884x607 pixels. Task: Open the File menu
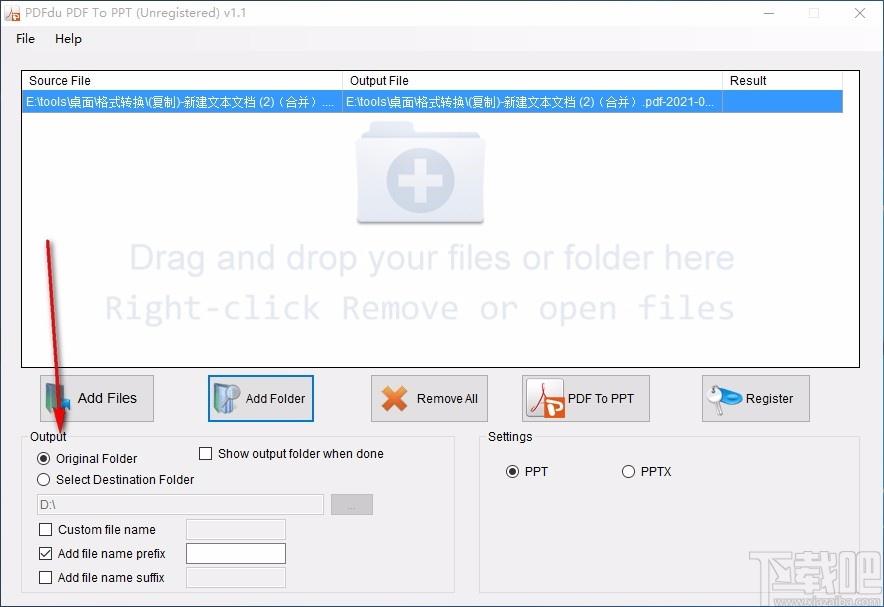tap(25, 39)
